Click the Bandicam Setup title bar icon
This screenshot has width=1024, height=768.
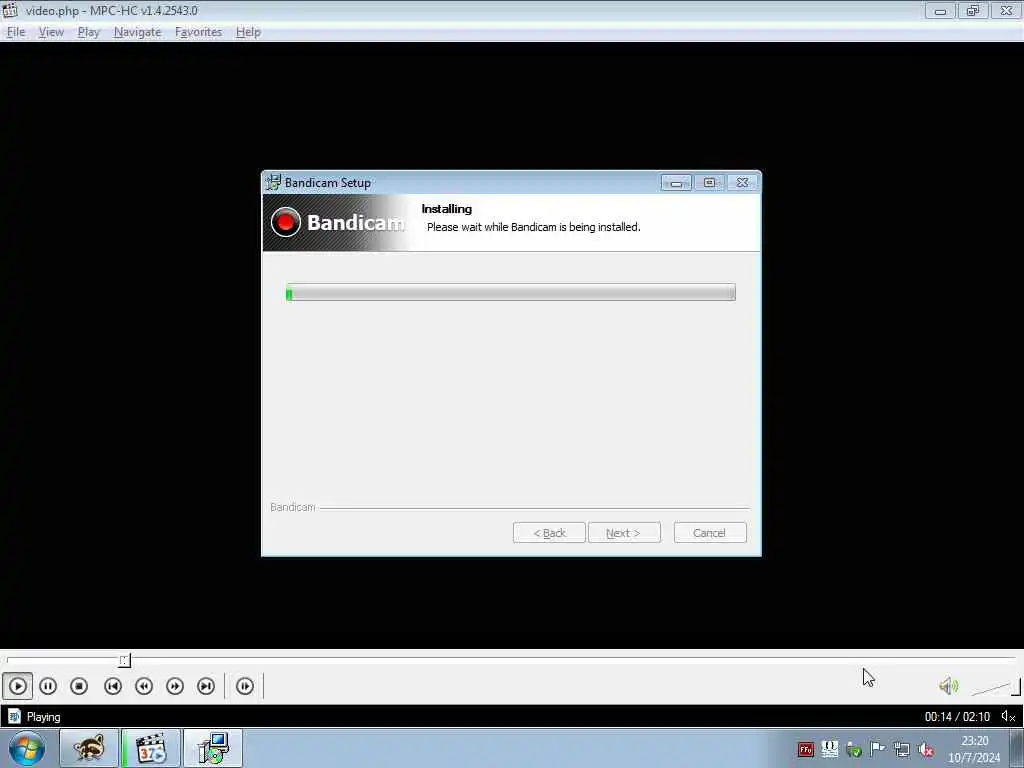coord(273,182)
